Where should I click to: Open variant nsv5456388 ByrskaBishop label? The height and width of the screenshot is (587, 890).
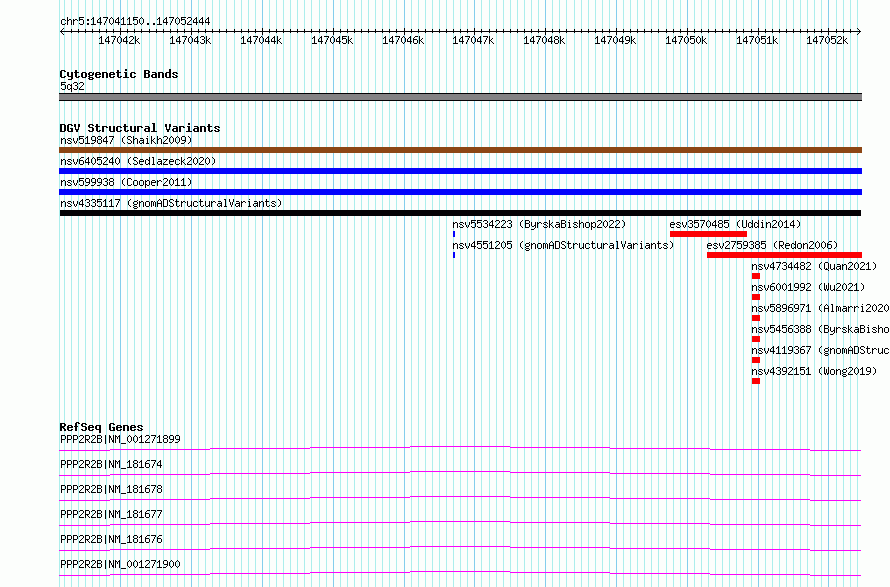[820, 329]
